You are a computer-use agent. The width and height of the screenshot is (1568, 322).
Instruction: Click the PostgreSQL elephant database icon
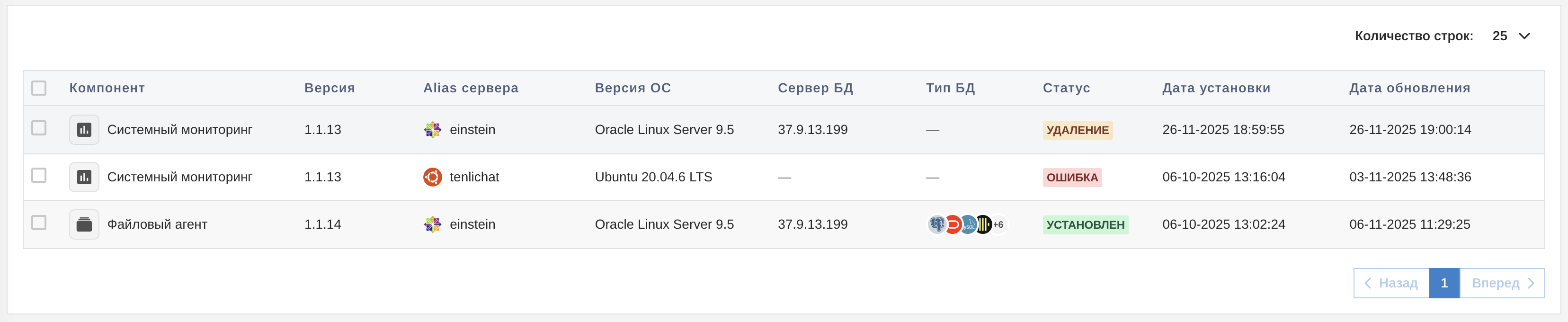pos(937,224)
